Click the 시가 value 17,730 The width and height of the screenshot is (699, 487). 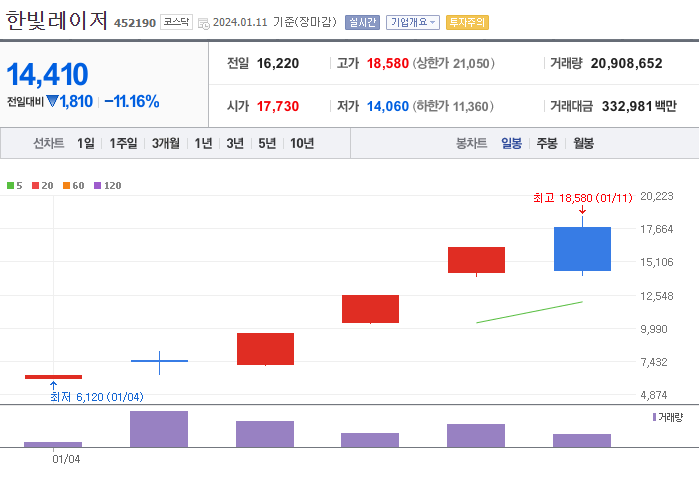point(278,106)
